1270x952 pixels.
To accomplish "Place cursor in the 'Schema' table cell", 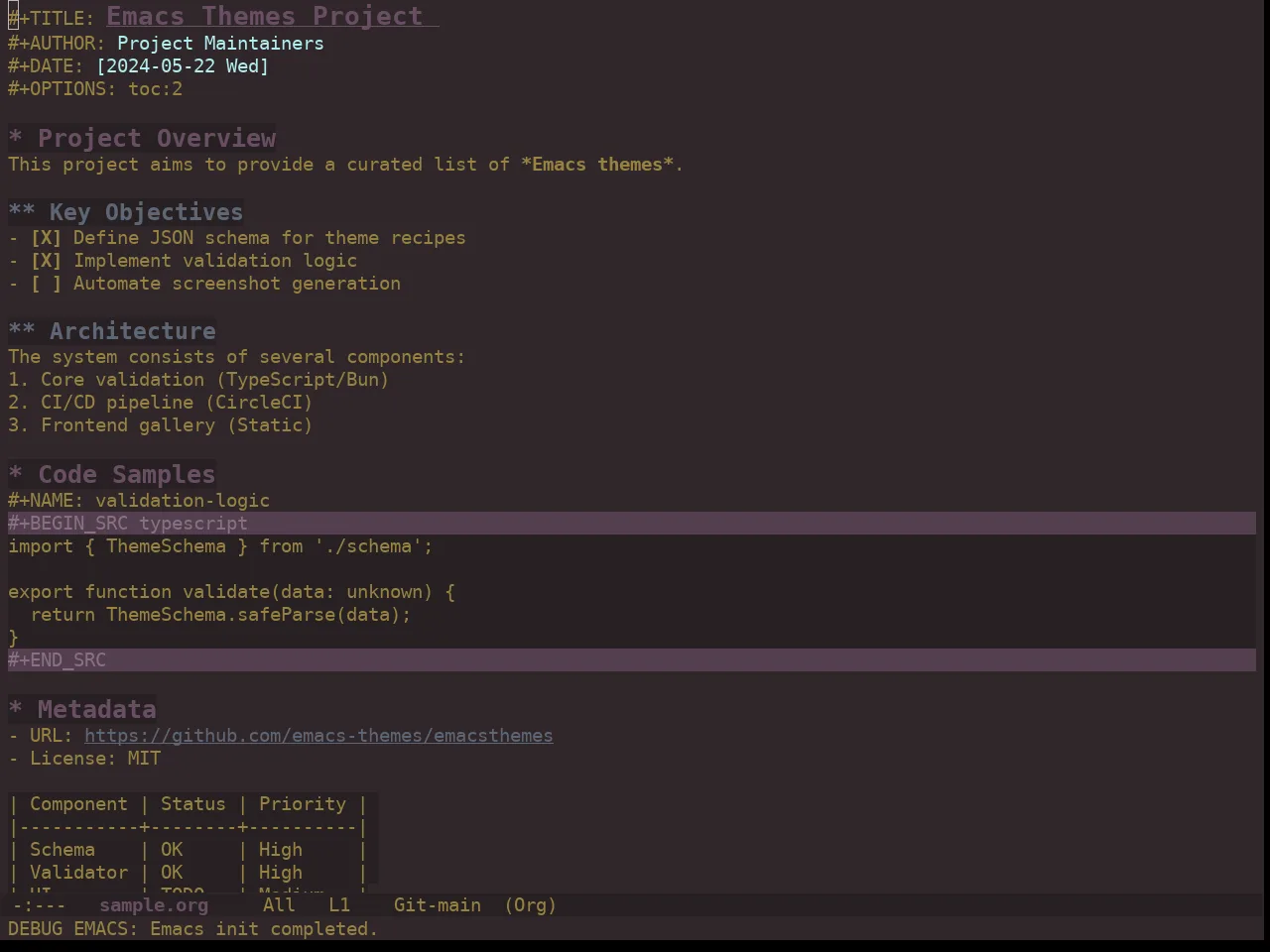I will coord(63,850).
